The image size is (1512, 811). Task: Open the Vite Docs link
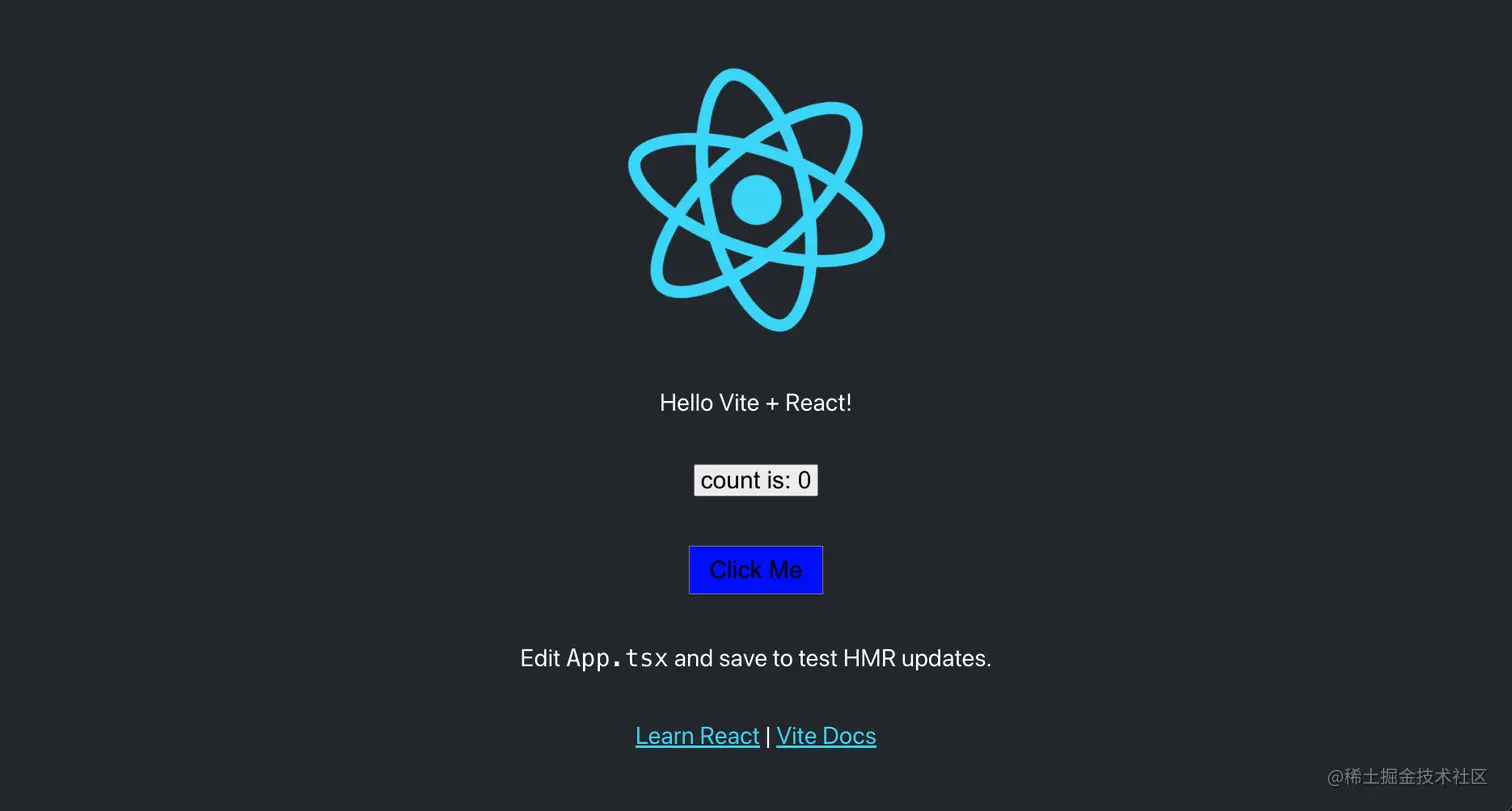[x=826, y=736]
